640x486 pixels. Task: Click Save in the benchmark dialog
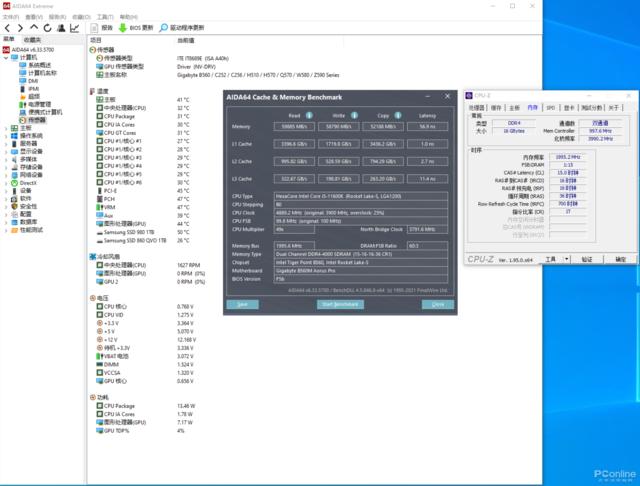[242, 304]
